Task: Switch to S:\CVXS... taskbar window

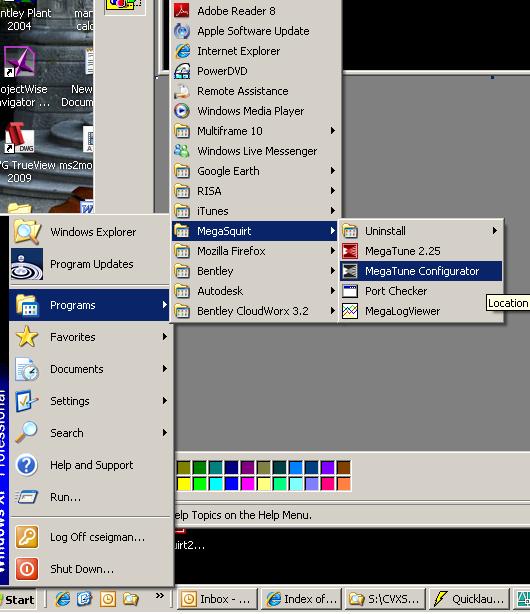Action: (x=385, y=599)
